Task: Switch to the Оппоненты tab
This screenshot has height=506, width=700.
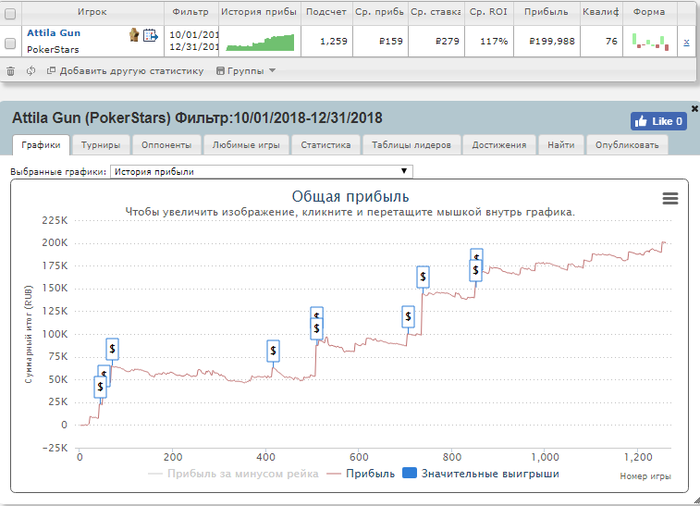Action: [167, 145]
